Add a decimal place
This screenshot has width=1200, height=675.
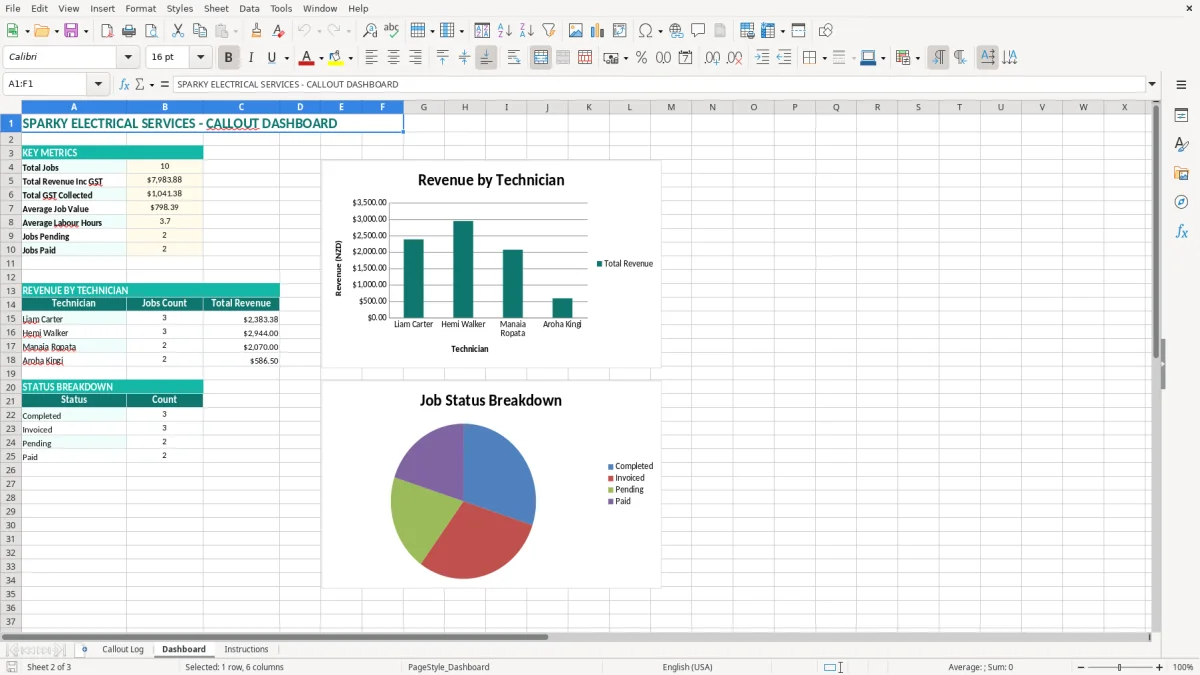pos(712,58)
